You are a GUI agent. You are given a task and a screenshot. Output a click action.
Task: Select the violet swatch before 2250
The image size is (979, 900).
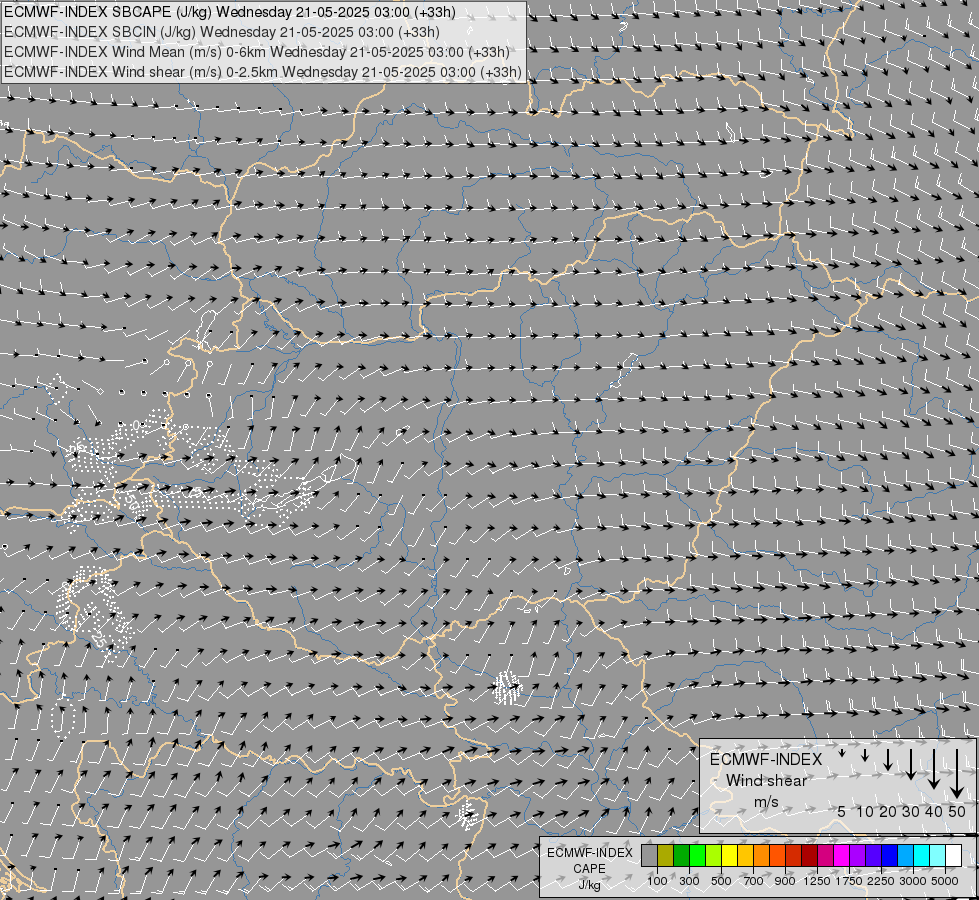click(873, 855)
